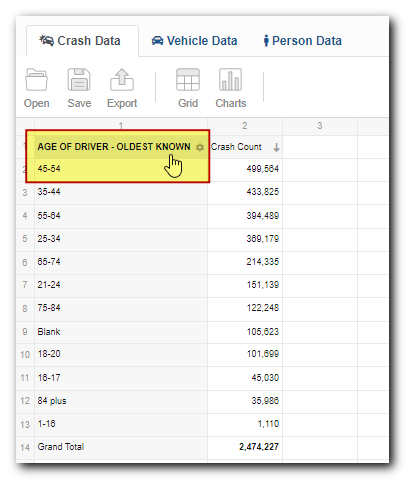Click the Save floppy disk icon
406x480 pixels.
pyautogui.click(x=79, y=80)
